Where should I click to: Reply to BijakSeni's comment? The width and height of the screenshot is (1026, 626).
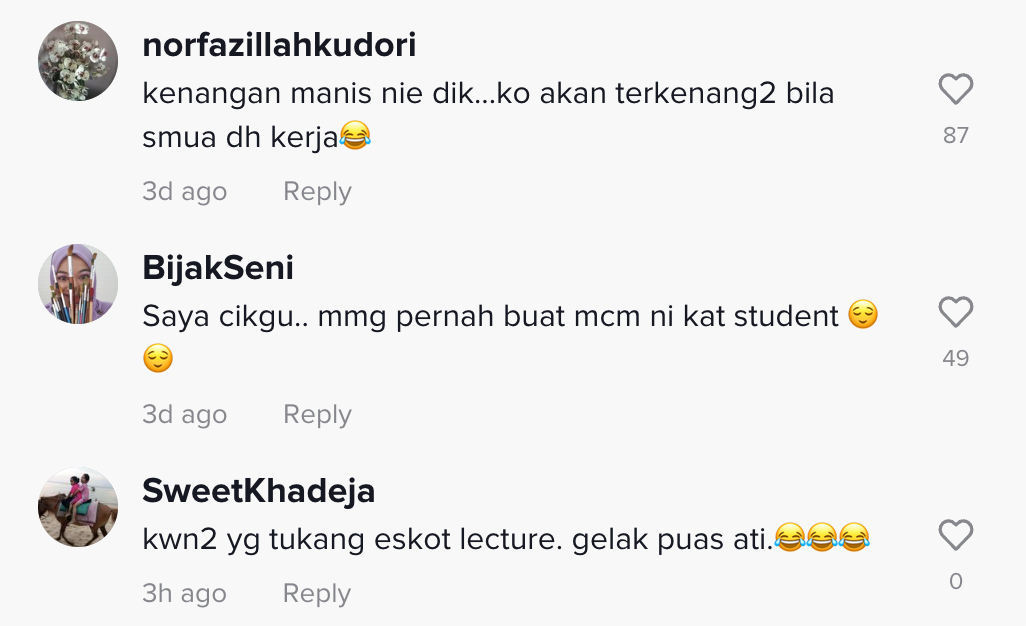(317, 414)
